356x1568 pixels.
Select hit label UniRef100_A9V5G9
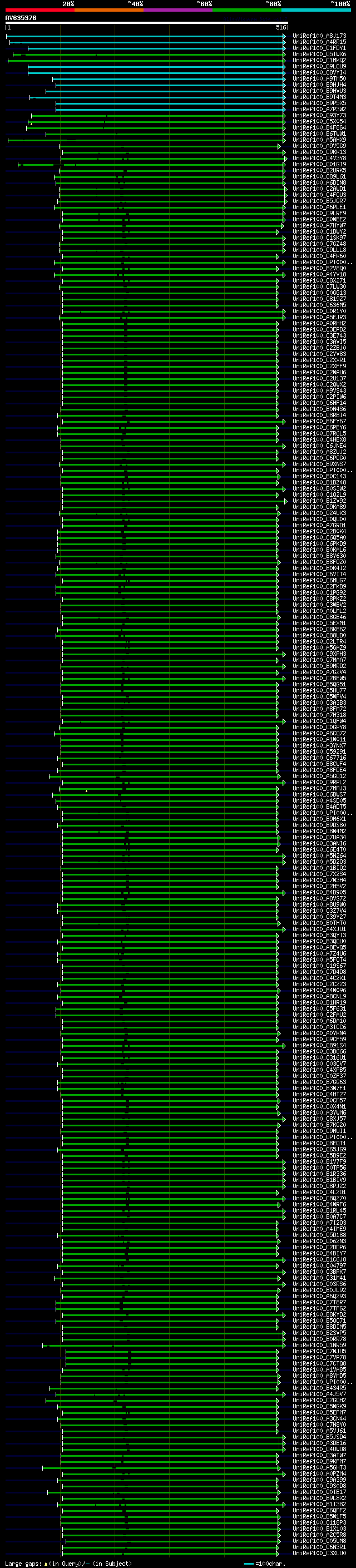[x=319, y=146]
